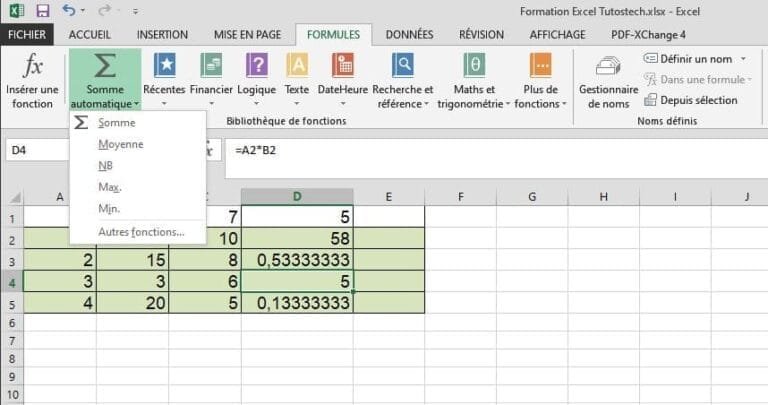Image resolution: width=768 pixels, height=405 pixels.
Task: Switch to the ACCUEIL tab
Action: [x=90, y=35]
